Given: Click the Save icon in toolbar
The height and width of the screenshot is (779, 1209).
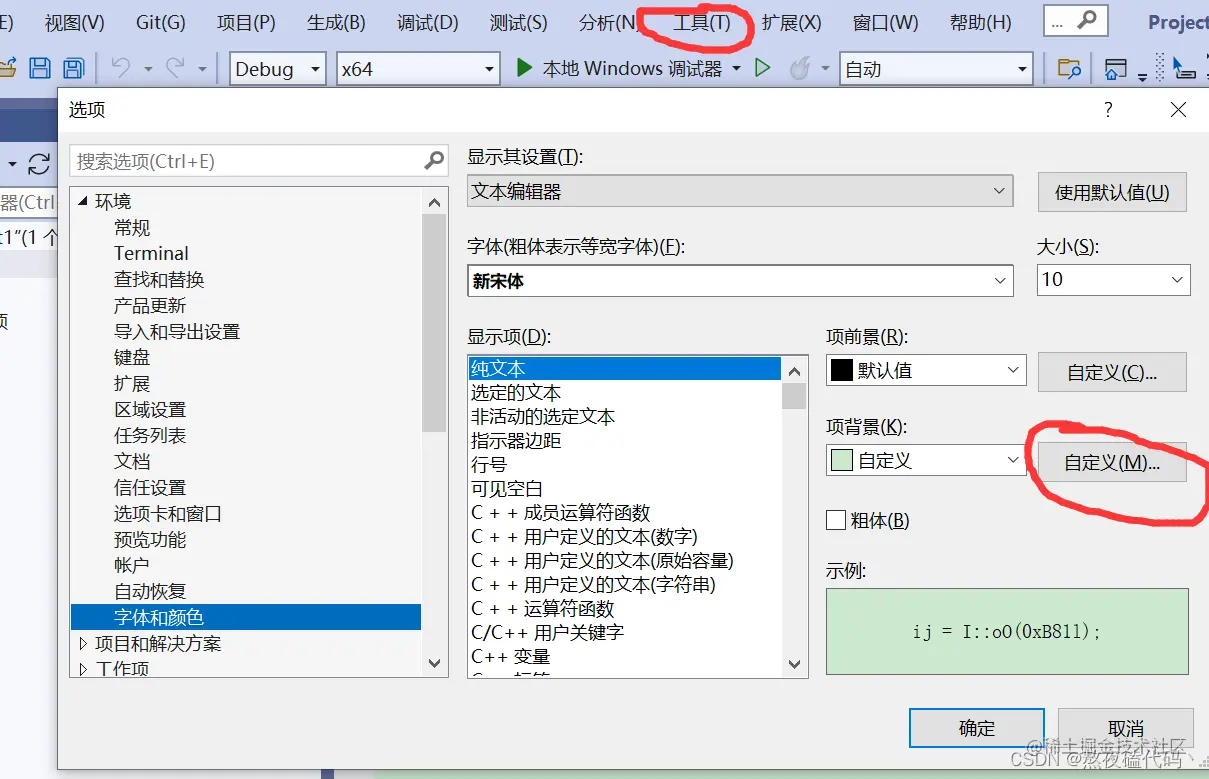Looking at the screenshot, I should point(39,68).
